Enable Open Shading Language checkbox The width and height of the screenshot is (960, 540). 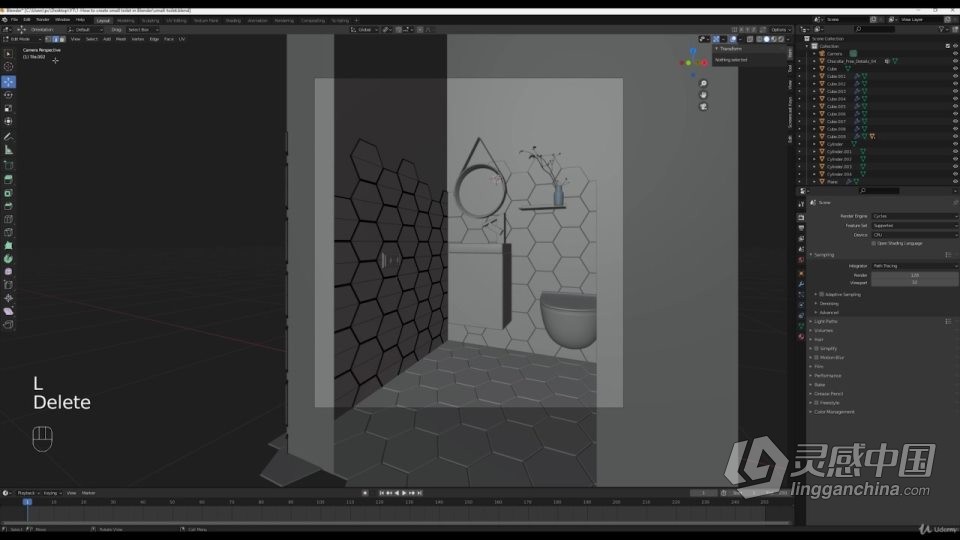pos(874,243)
